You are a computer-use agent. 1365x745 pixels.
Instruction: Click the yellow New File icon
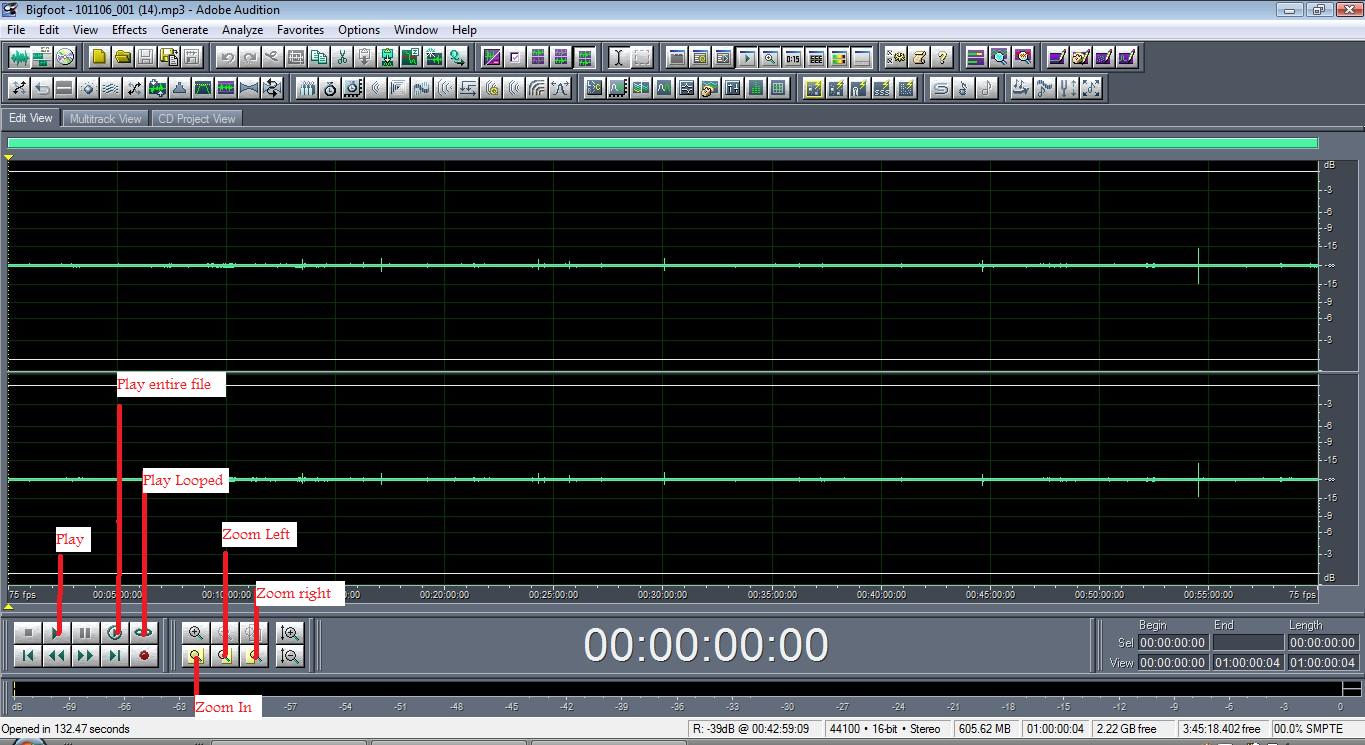tap(98, 57)
